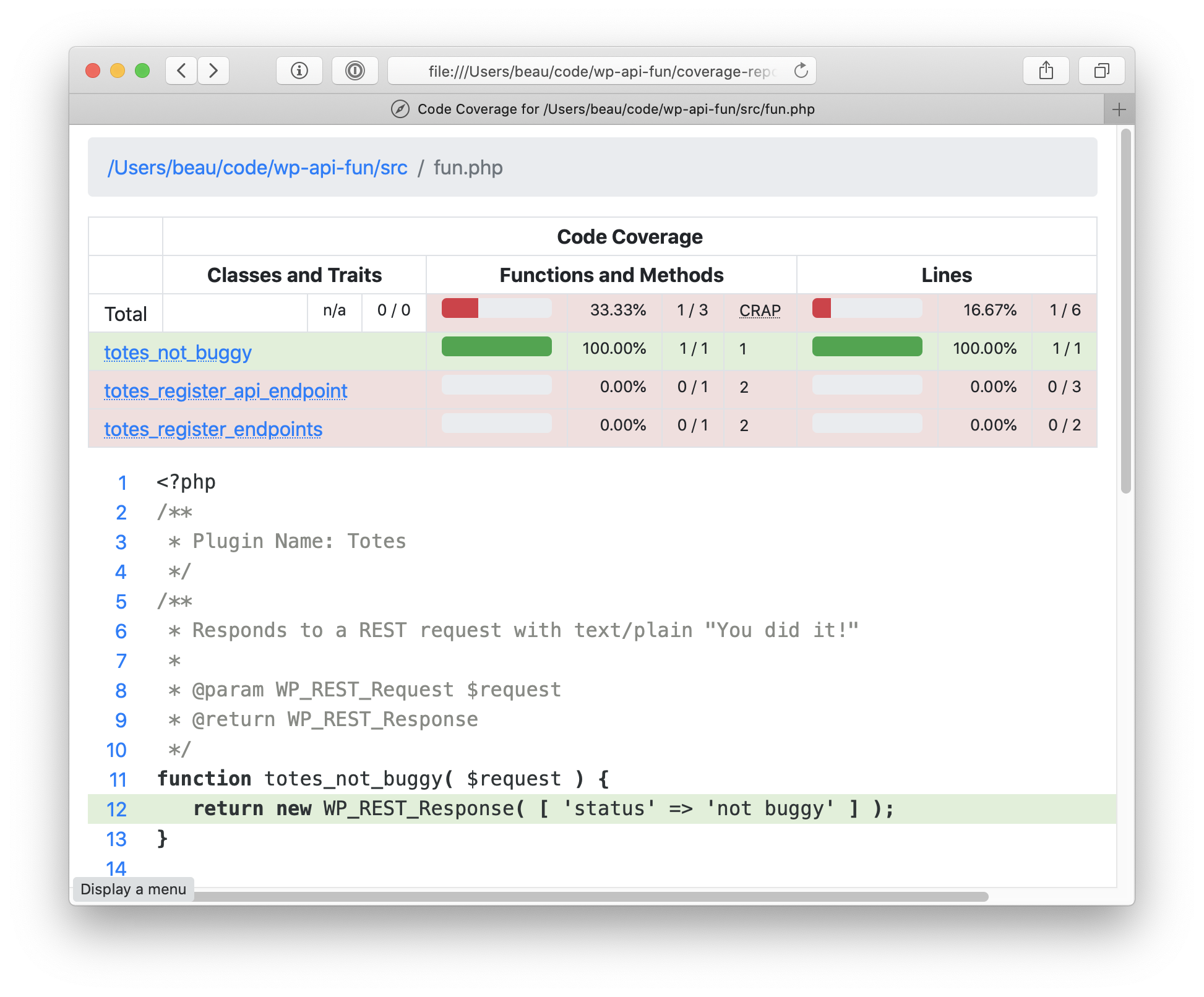Open a new tab with the plus icon
This screenshot has width=1204, height=997.
(x=1119, y=109)
